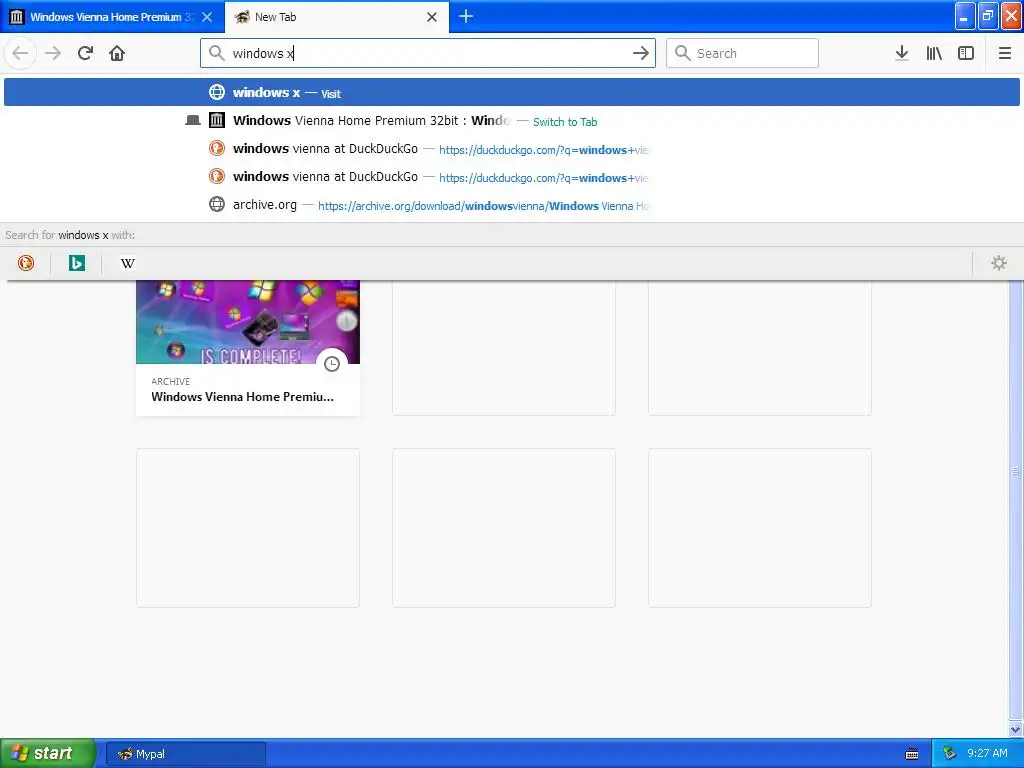
Task: Close the New Tab tab
Action: (x=432, y=17)
